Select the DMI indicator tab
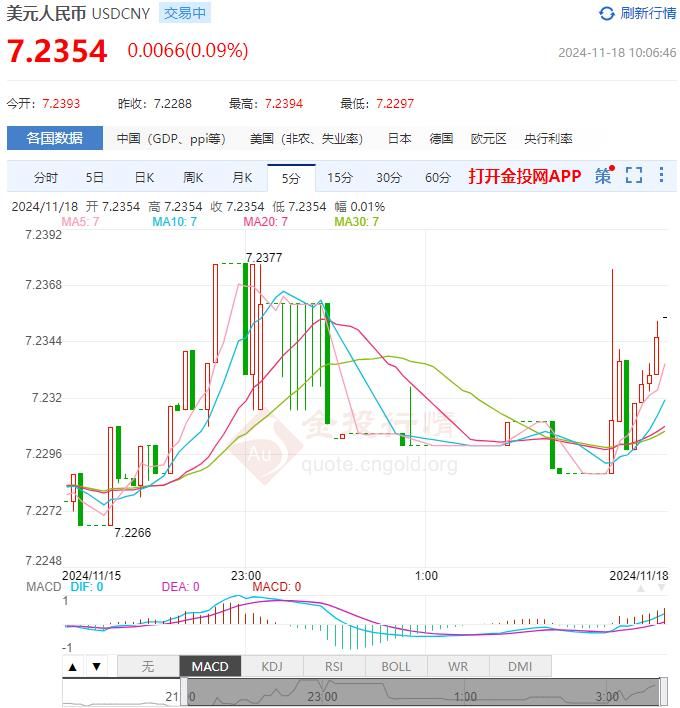680x708 pixels. (x=520, y=666)
